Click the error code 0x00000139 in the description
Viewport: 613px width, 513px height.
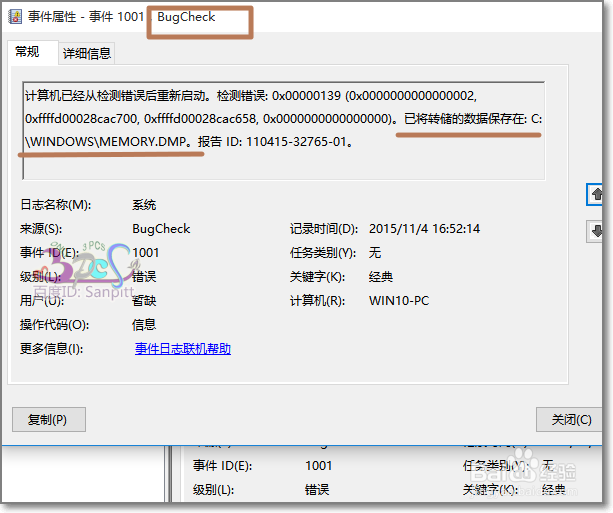point(303,96)
